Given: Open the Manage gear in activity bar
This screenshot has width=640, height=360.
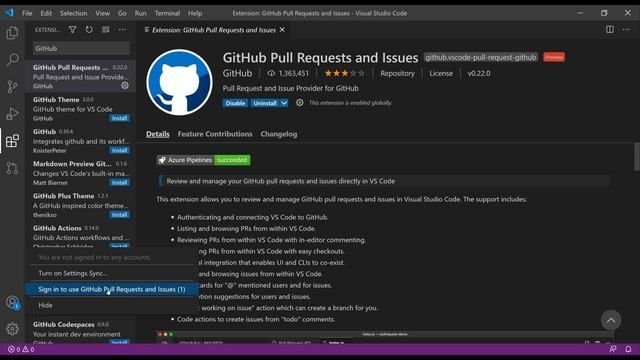Looking at the screenshot, I should [12, 329].
